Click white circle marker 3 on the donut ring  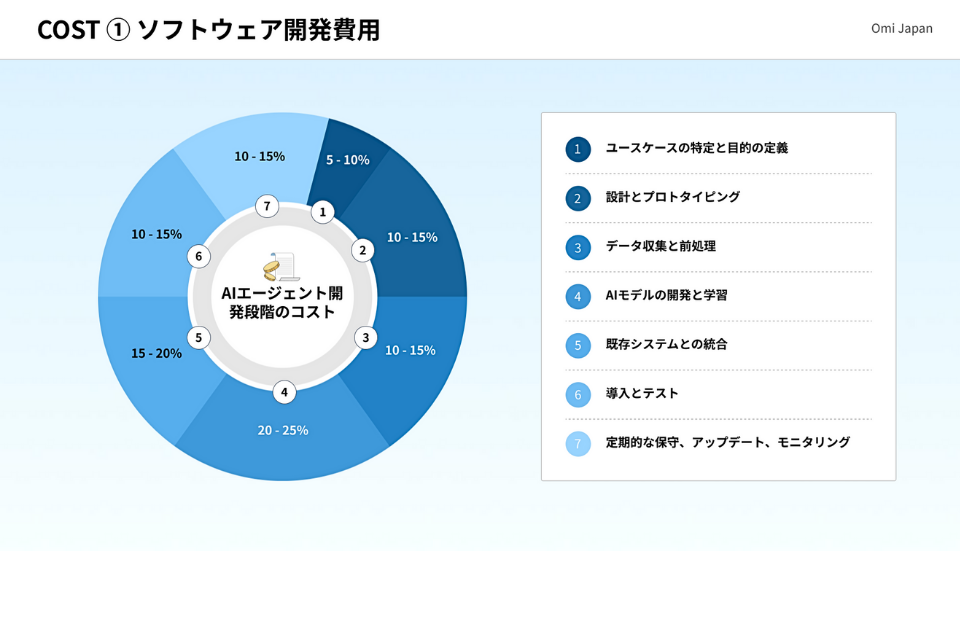366,338
